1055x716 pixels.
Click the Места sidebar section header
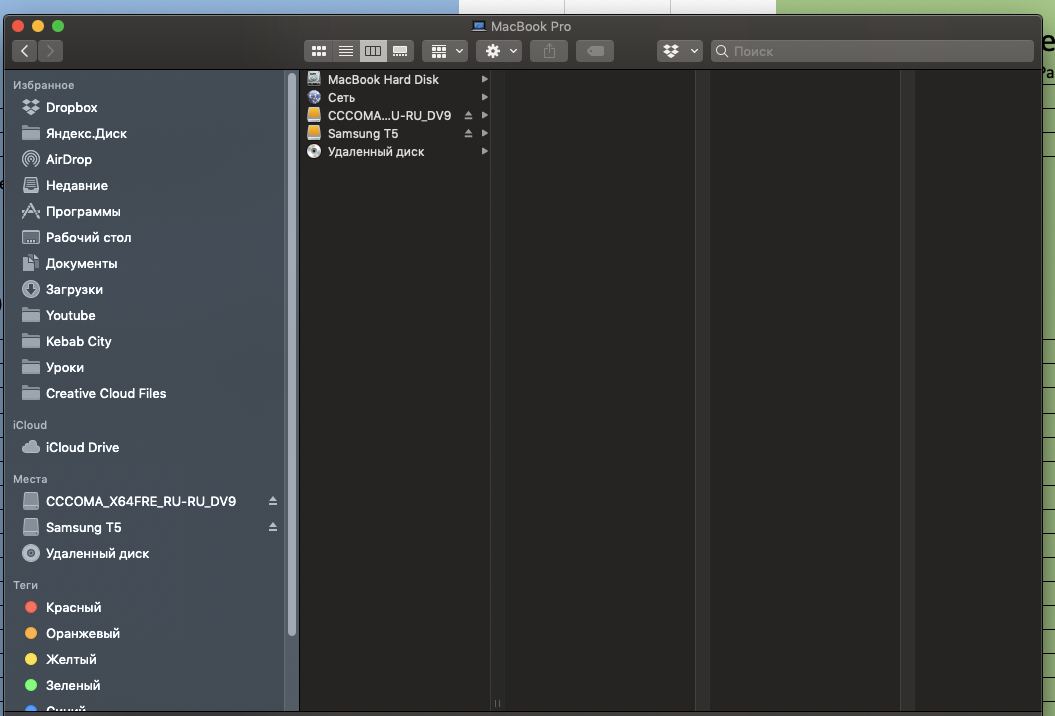(30, 479)
